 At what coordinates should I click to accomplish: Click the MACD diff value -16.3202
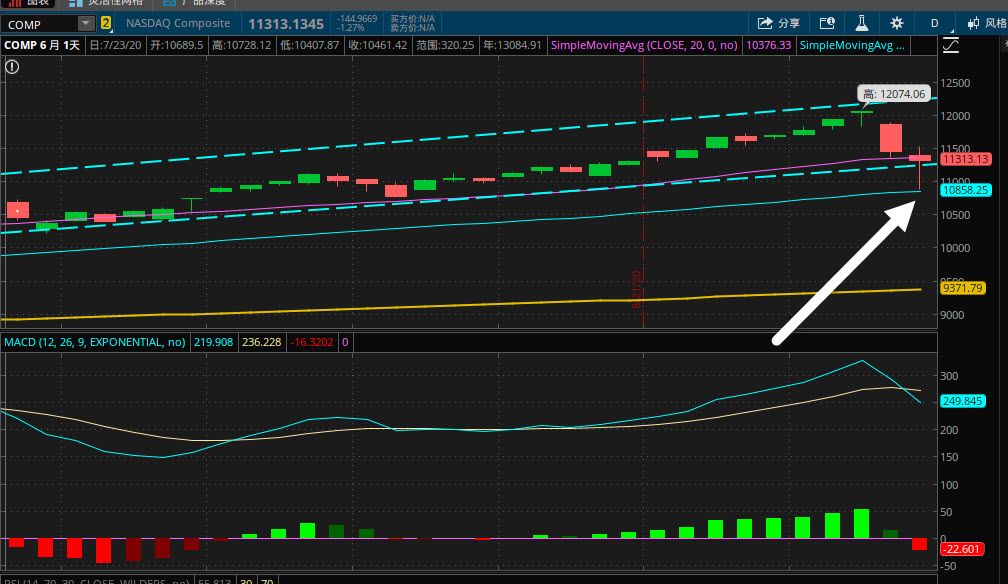coord(312,342)
